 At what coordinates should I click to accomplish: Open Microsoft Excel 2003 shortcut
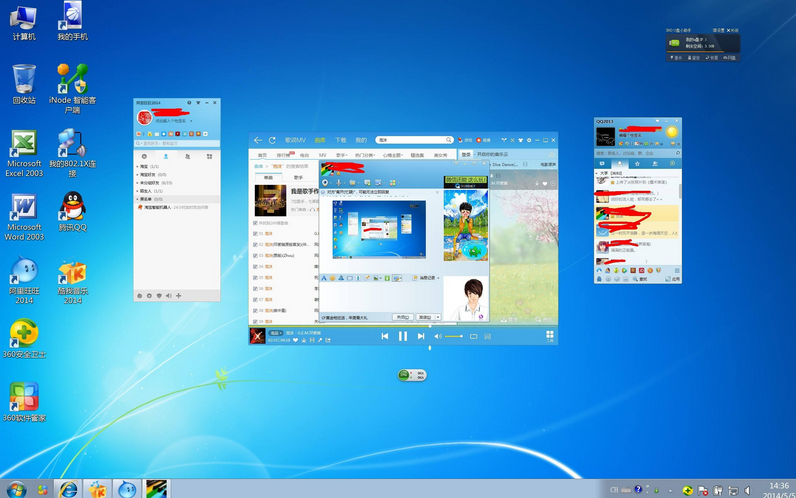click(x=24, y=153)
